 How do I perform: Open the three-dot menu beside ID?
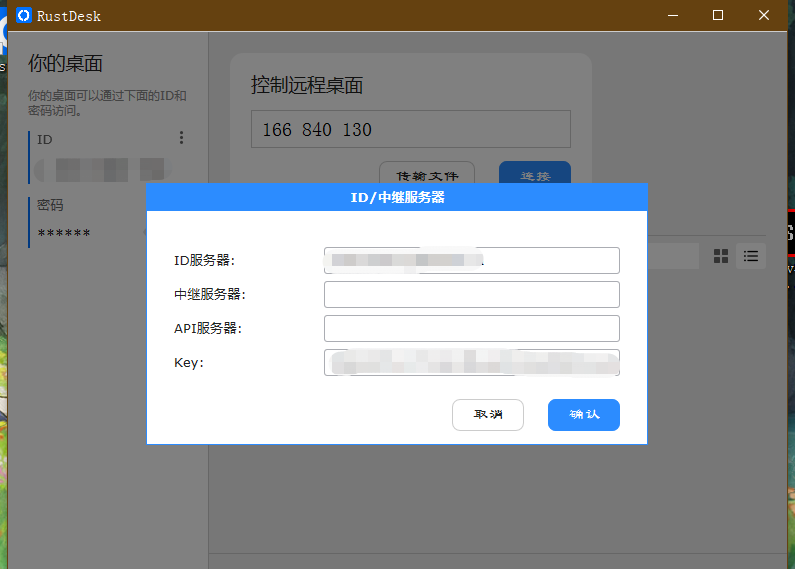[181, 138]
